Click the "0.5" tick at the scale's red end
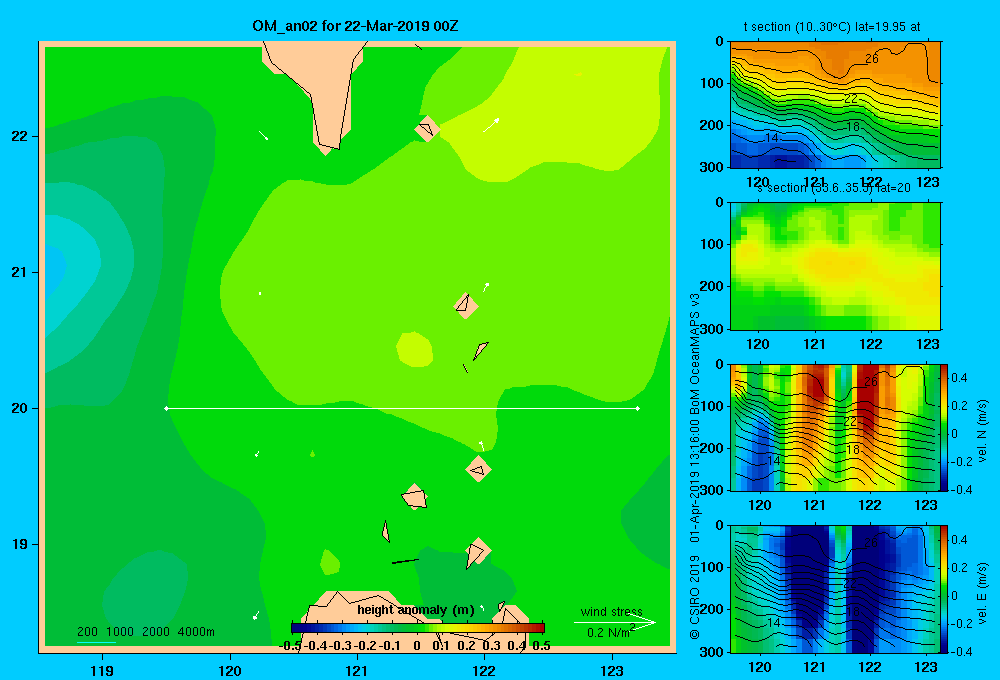Screen dimensions: 1000x680 click(x=541, y=646)
